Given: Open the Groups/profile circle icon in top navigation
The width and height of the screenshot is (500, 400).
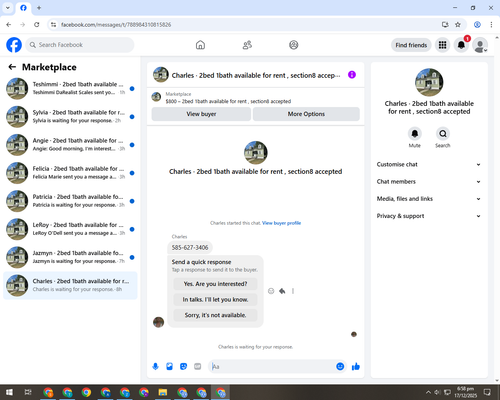Looking at the screenshot, I should pyautogui.click(x=294, y=45).
